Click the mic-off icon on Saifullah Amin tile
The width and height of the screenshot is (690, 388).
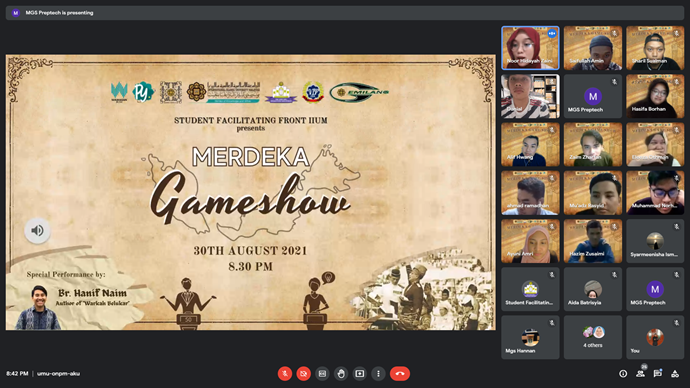(614, 33)
